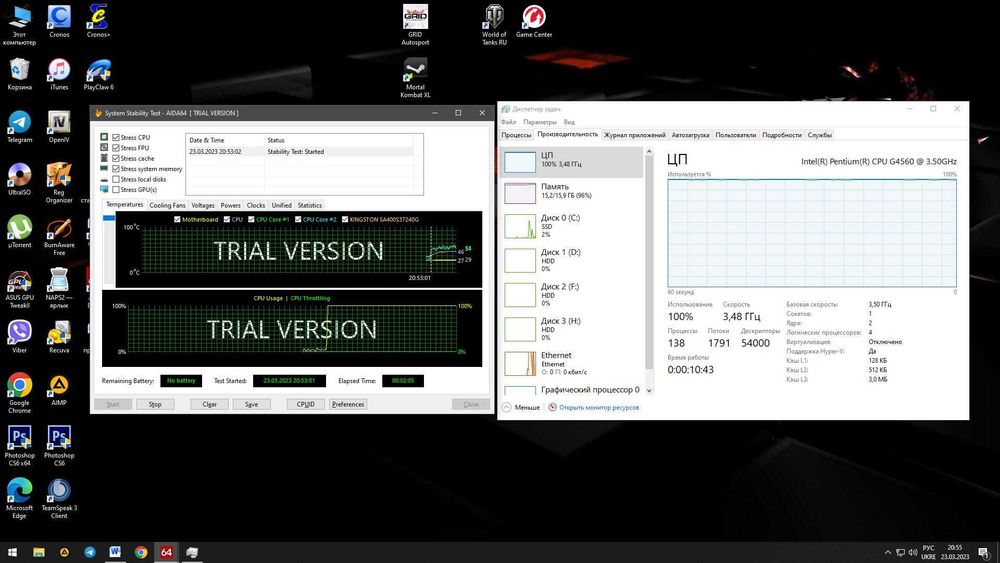Switch to the Cooling Fans tab
Screen dimensions: 1000x563
167,205
